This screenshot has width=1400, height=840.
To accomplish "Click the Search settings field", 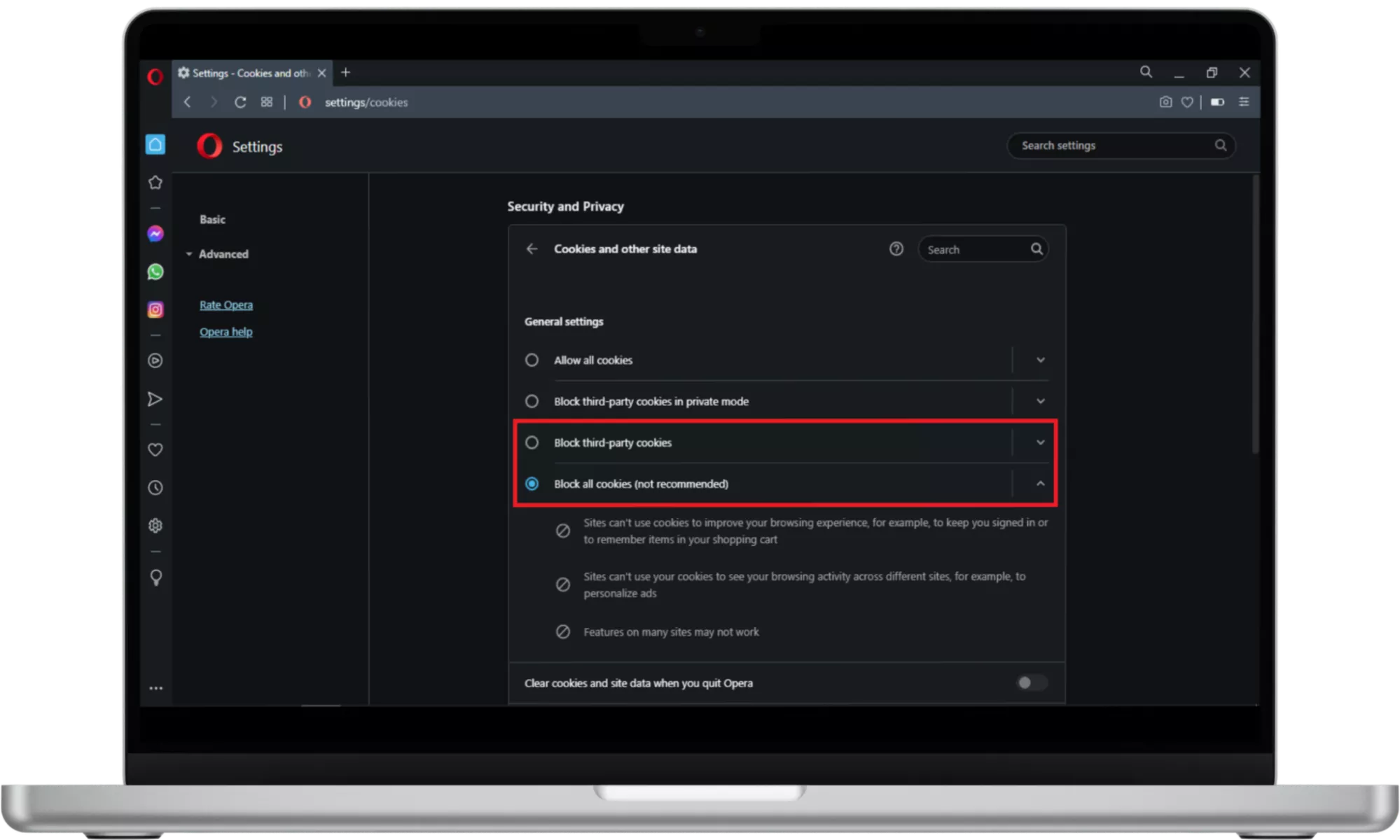I will (x=1114, y=146).
